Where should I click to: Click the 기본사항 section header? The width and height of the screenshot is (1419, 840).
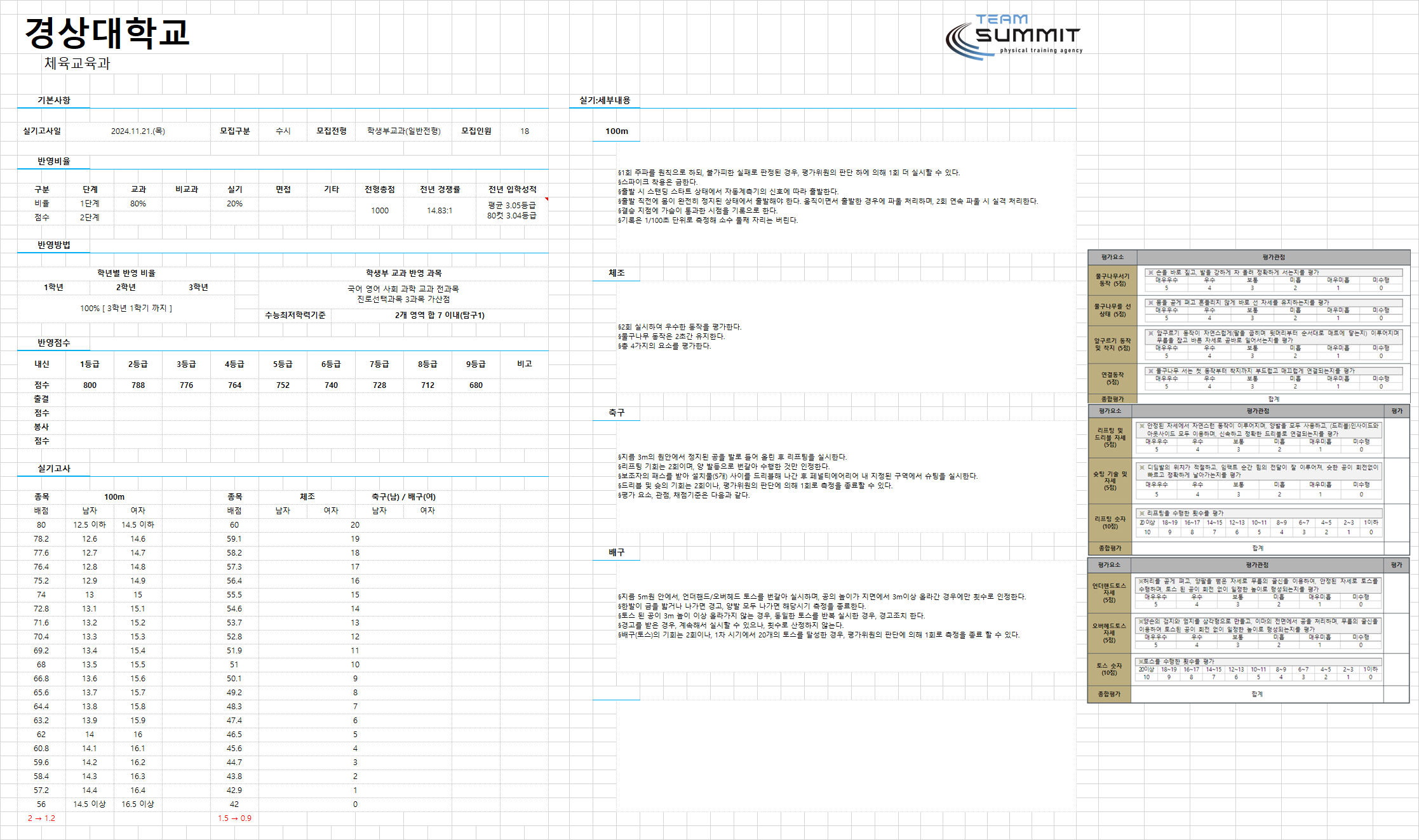tap(54, 100)
